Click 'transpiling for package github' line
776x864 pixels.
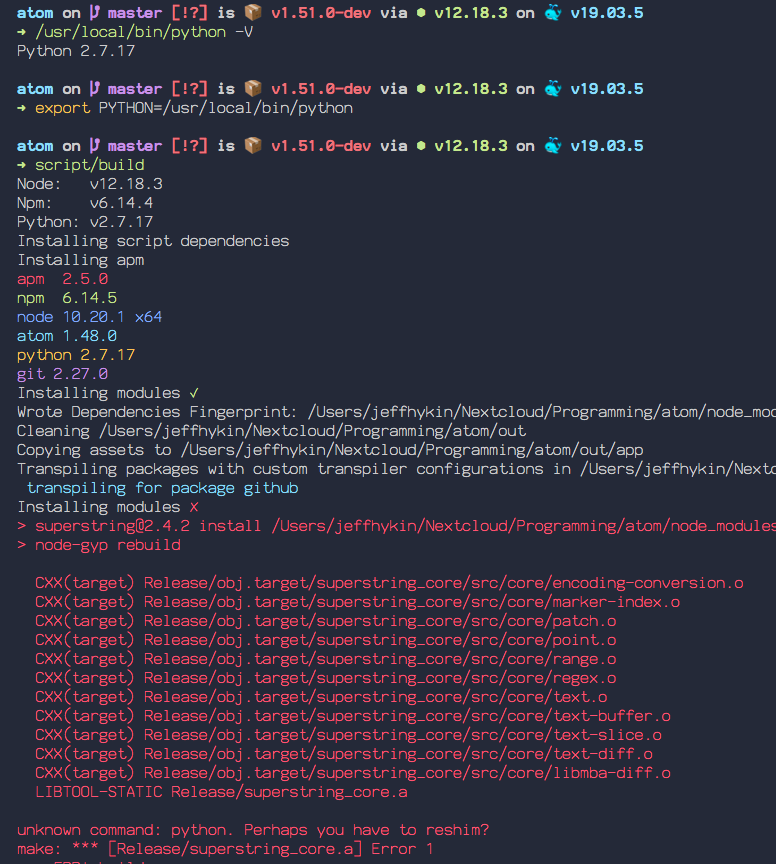(163, 488)
